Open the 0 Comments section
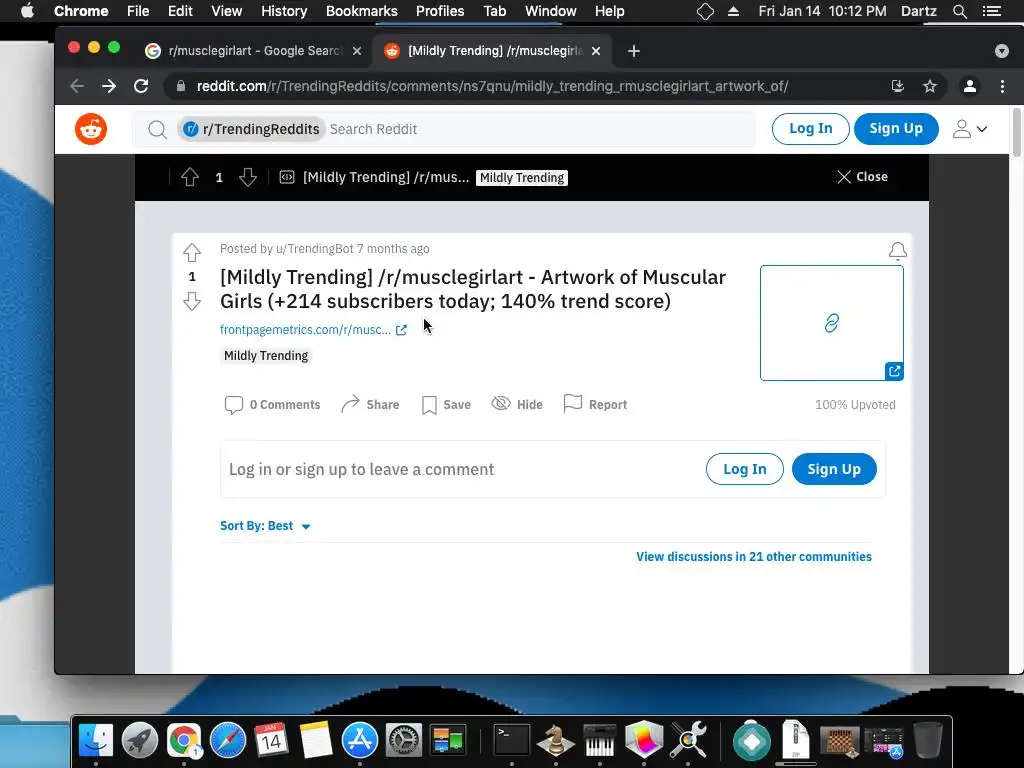Viewport: 1024px width, 768px height. click(x=272, y=405)
